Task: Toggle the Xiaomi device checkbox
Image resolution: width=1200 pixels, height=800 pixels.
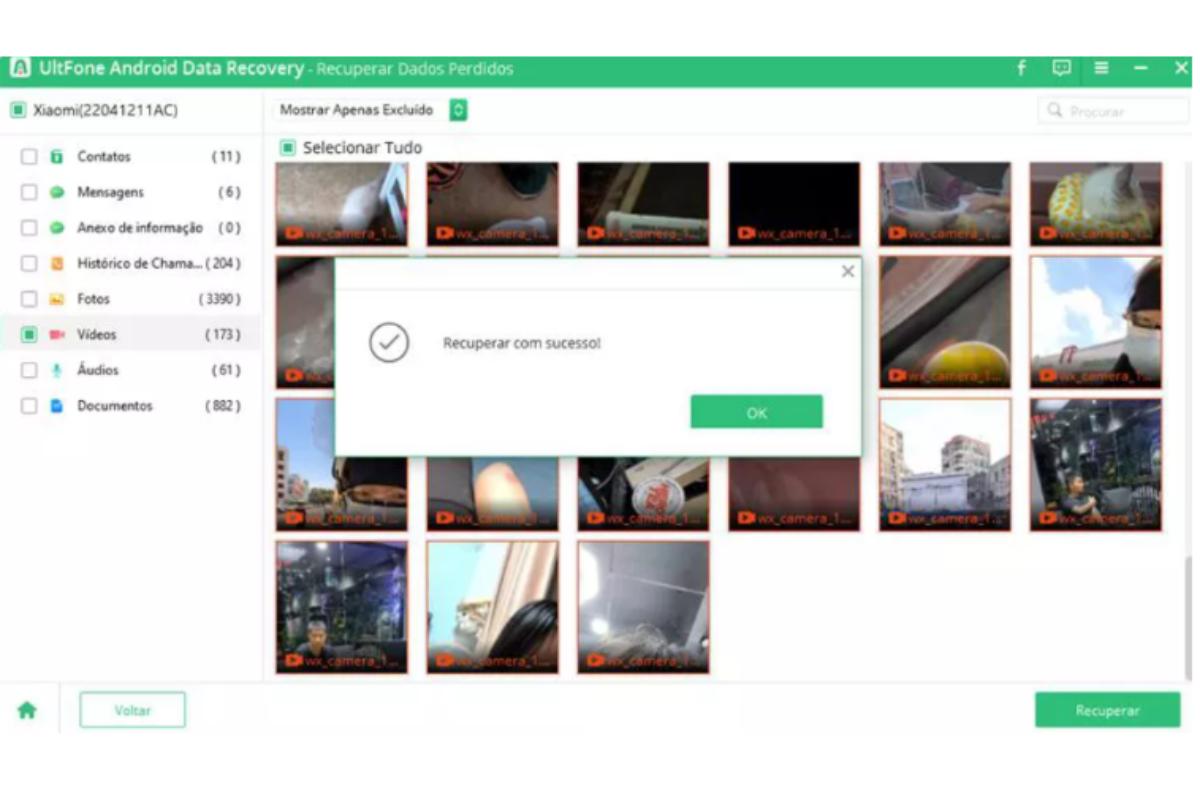Action: (x=18, y=110)
